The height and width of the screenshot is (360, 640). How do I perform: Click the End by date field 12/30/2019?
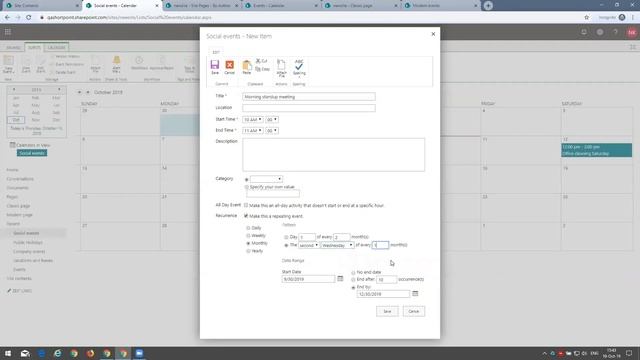pyautogui.click(x=383, y=294)
